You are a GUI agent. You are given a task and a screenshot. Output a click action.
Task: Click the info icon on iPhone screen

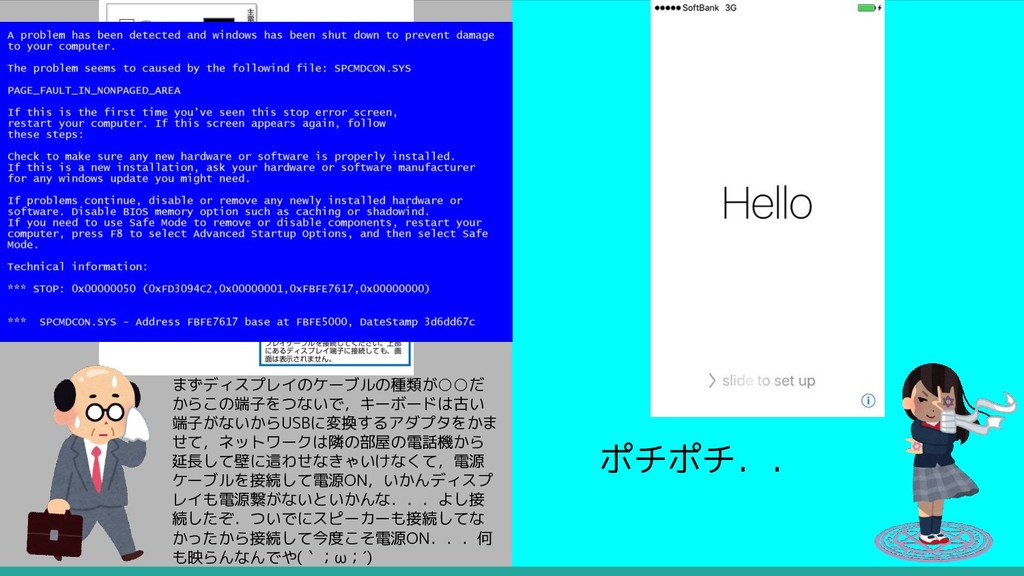pos(868,400)
